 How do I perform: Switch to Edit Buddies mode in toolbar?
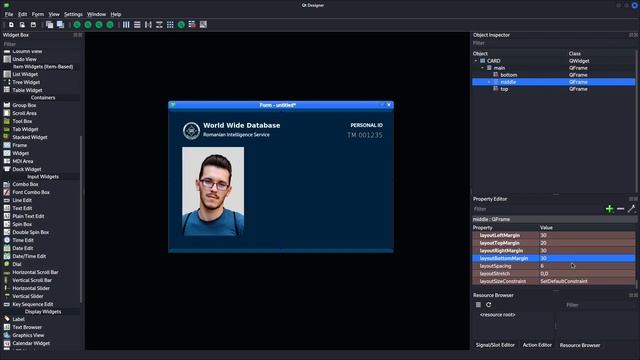[x=99, y=25]
